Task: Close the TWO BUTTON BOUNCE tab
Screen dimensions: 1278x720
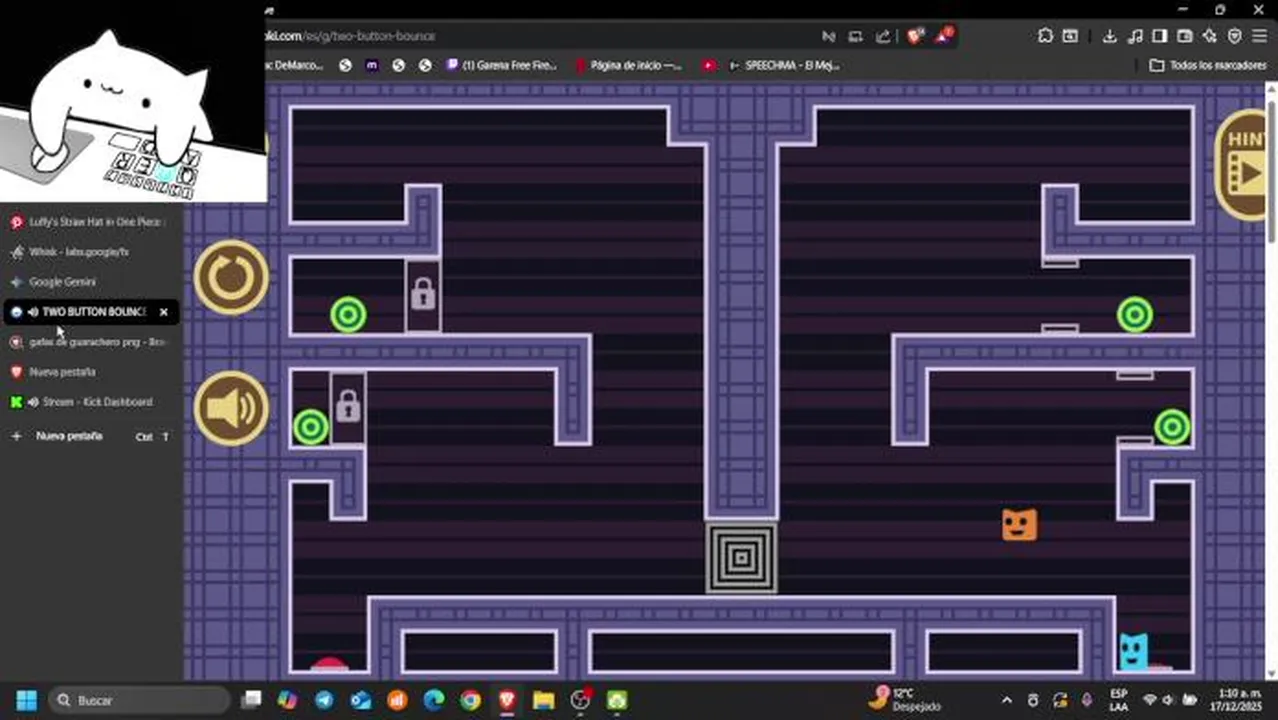Action: (x=164, y=312)
